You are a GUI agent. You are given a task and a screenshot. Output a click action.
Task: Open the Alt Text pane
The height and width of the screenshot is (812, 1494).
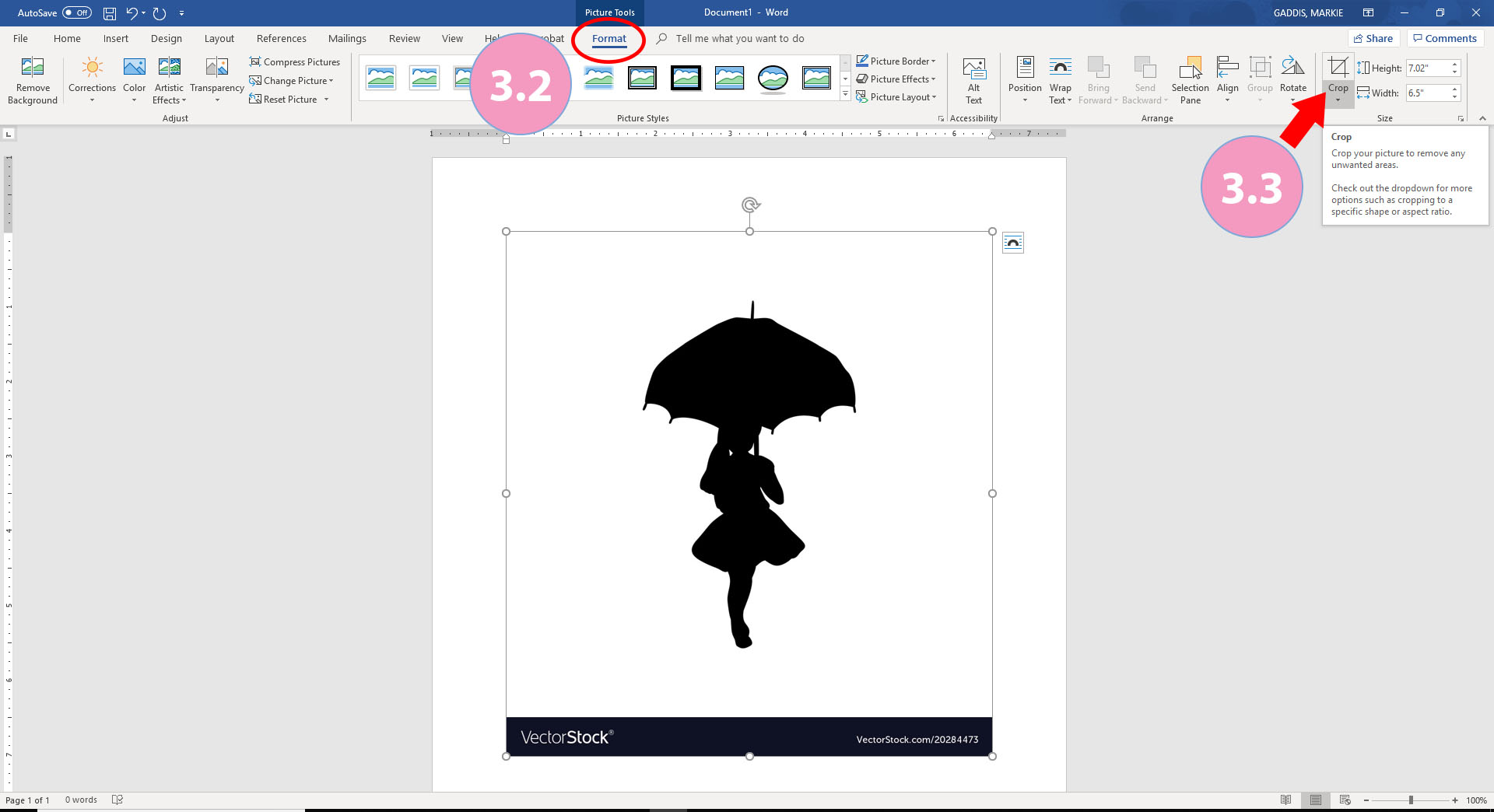tap(973, 80)
